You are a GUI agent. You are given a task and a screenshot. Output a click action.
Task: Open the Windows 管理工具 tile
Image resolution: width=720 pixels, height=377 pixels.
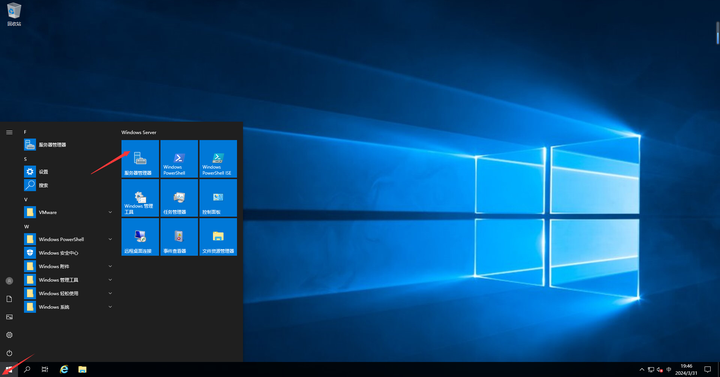click(140, 198)
